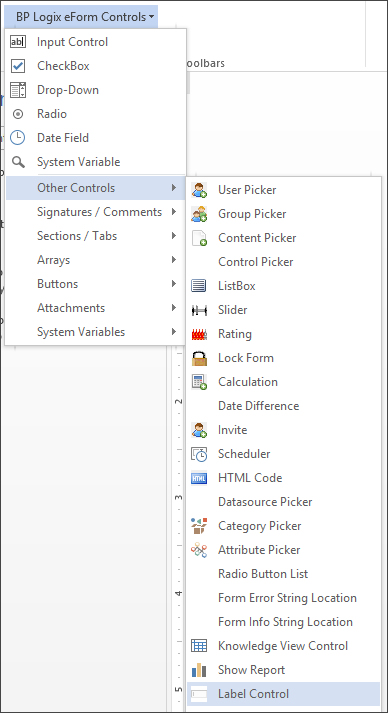The width and height of the screenshot is (388, 713).
Task: Click the Label Control text label
Action: (x=253, y=694)
